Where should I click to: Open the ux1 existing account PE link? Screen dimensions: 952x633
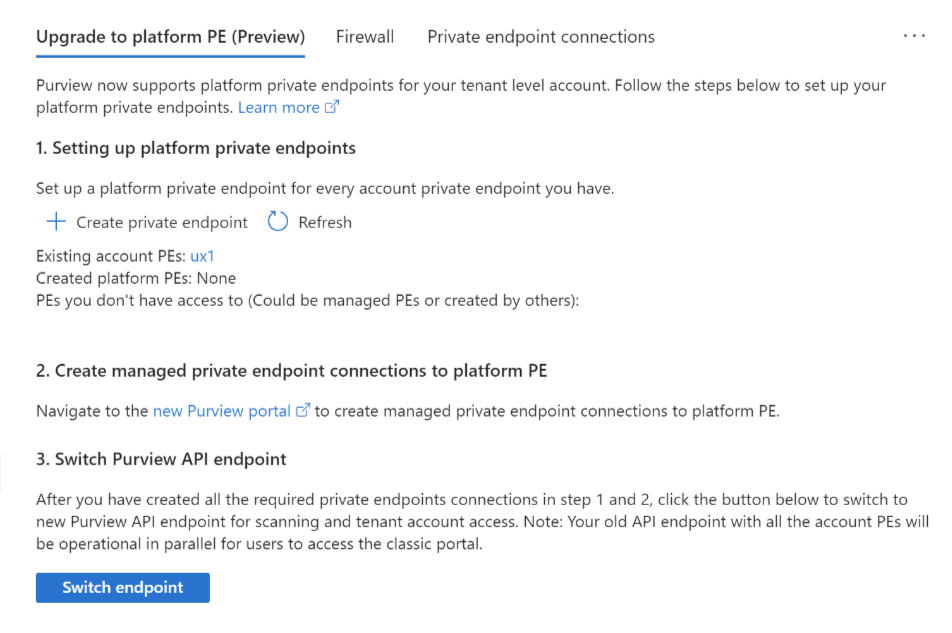pyautogui.click(x=202, y=256)
